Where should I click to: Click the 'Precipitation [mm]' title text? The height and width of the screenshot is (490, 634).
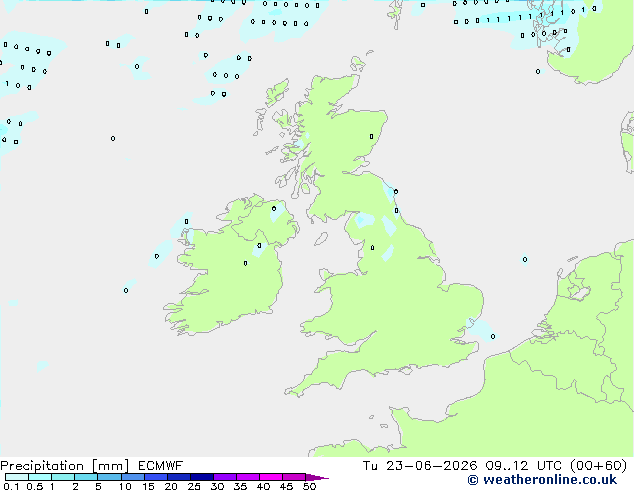coord(65,466)
